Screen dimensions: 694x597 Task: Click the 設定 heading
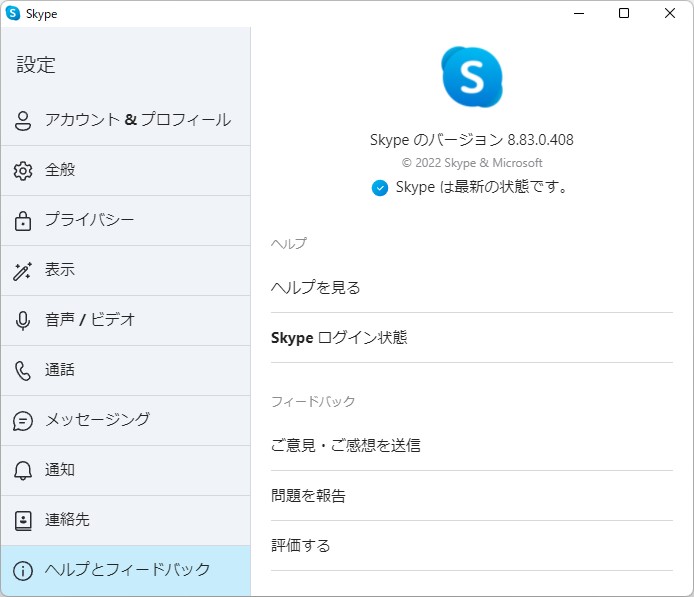point(36,65)
